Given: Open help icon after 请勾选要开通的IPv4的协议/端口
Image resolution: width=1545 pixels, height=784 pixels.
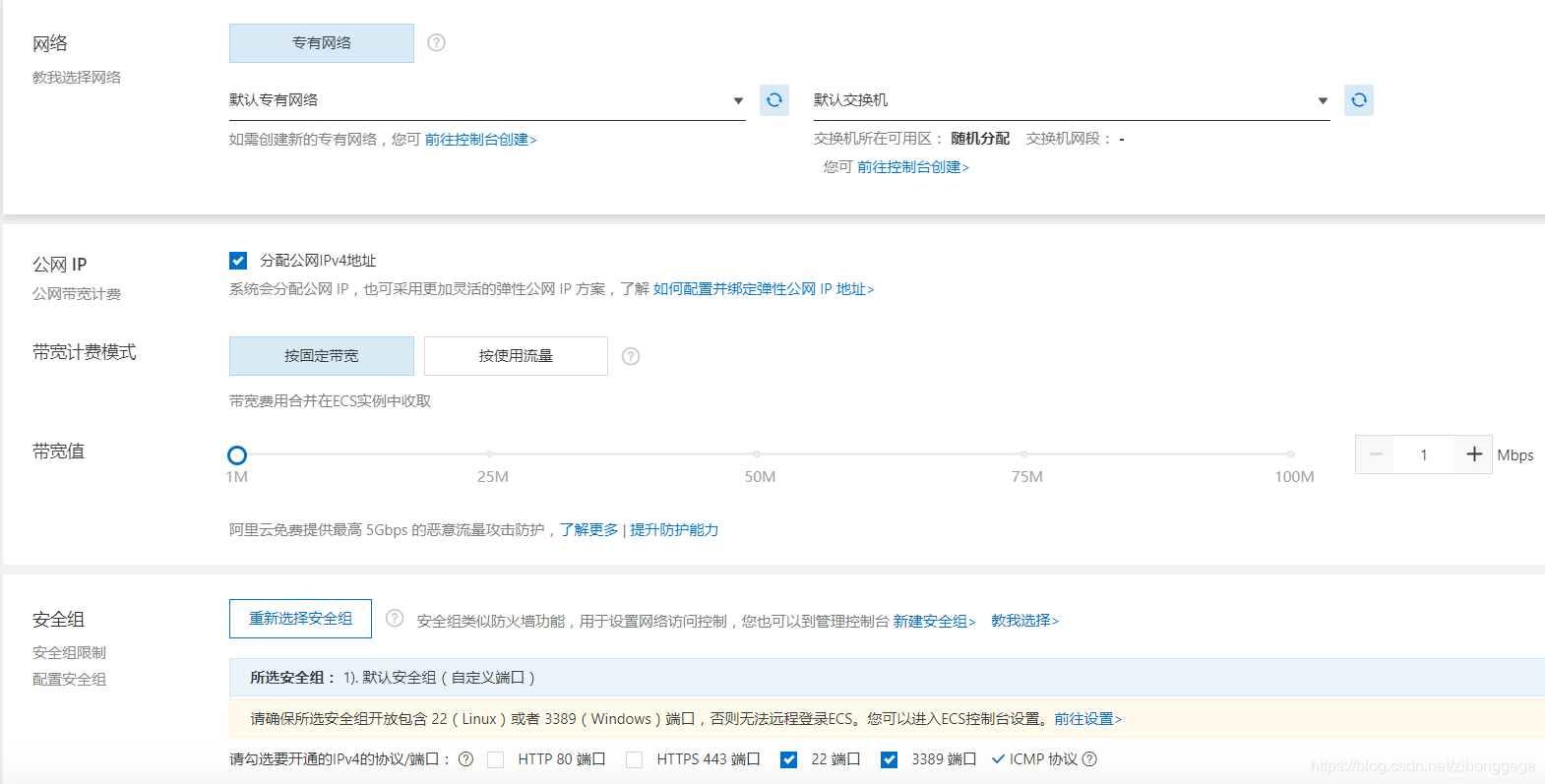Looking at the screenshot, I should tap(466, 759).
